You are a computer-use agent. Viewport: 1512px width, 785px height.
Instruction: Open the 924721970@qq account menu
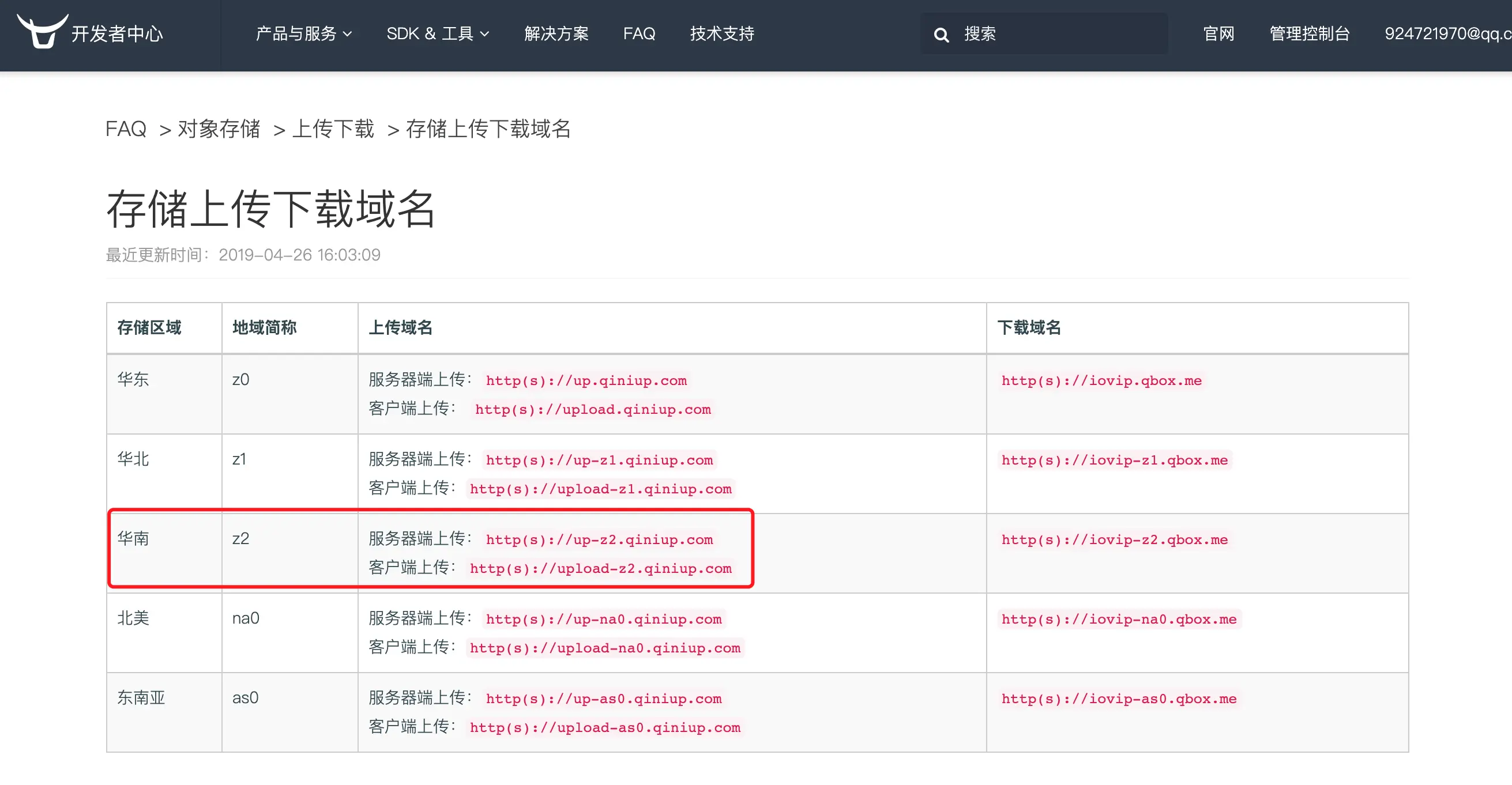click(1447, 34)
